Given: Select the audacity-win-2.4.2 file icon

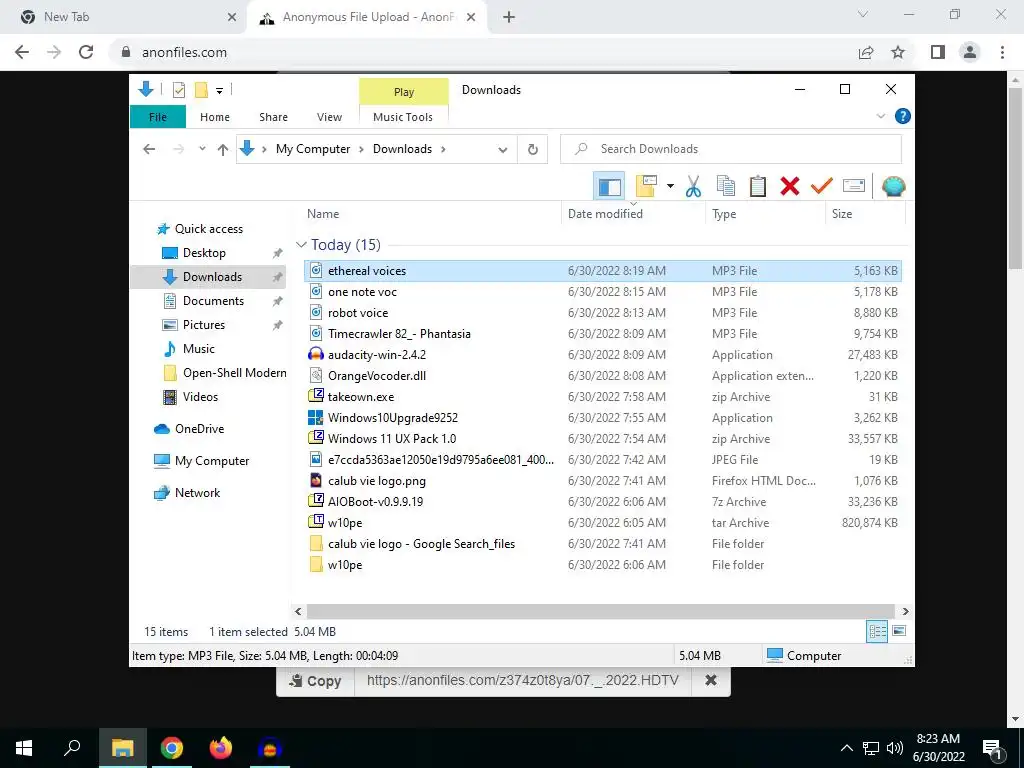Looking at the screenshot, I should click(316, 355).
